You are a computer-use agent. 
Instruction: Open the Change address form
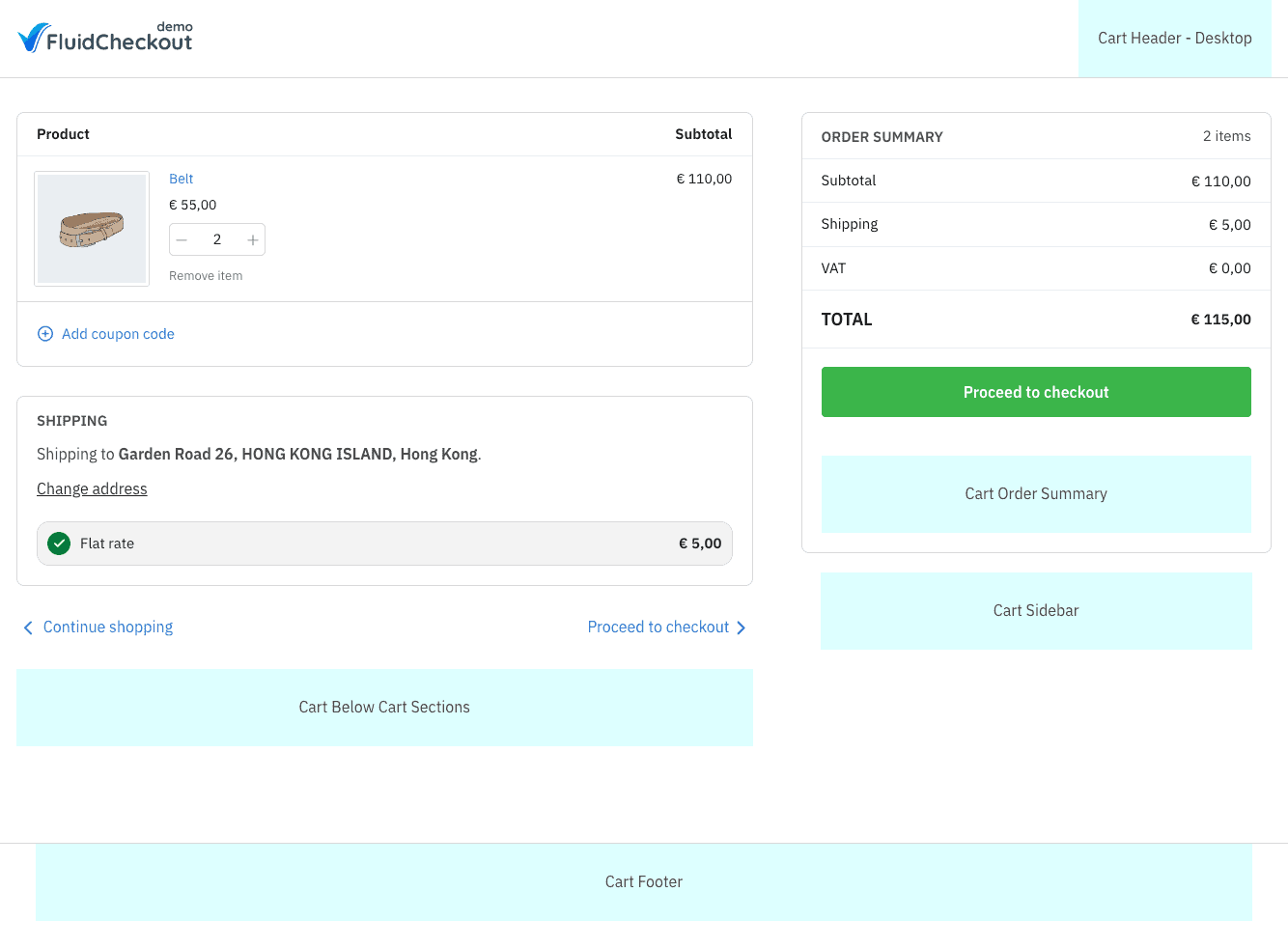pyautogui.click(x=92, y=488)
